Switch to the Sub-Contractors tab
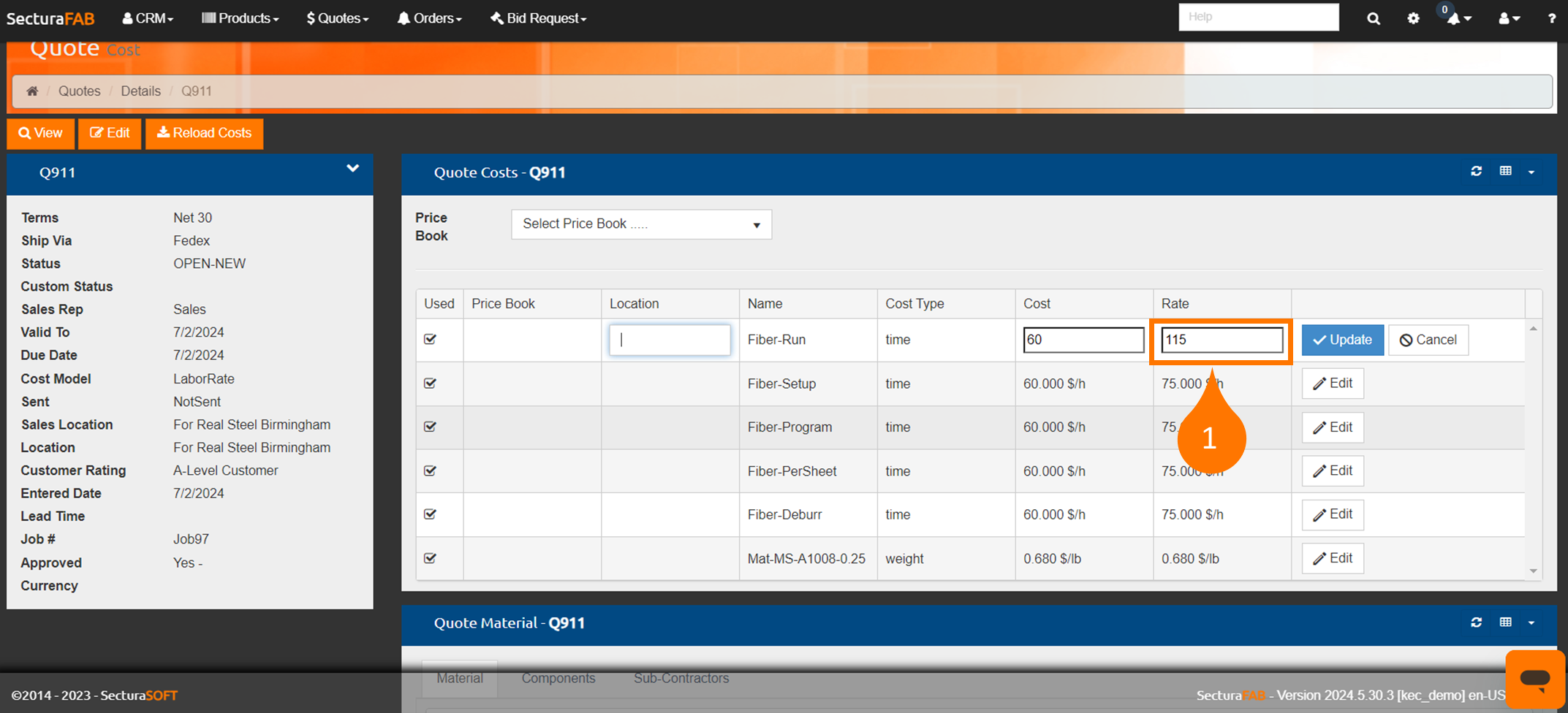The width and height of the screenshot is (1568, 713). [x=681, y=678]
